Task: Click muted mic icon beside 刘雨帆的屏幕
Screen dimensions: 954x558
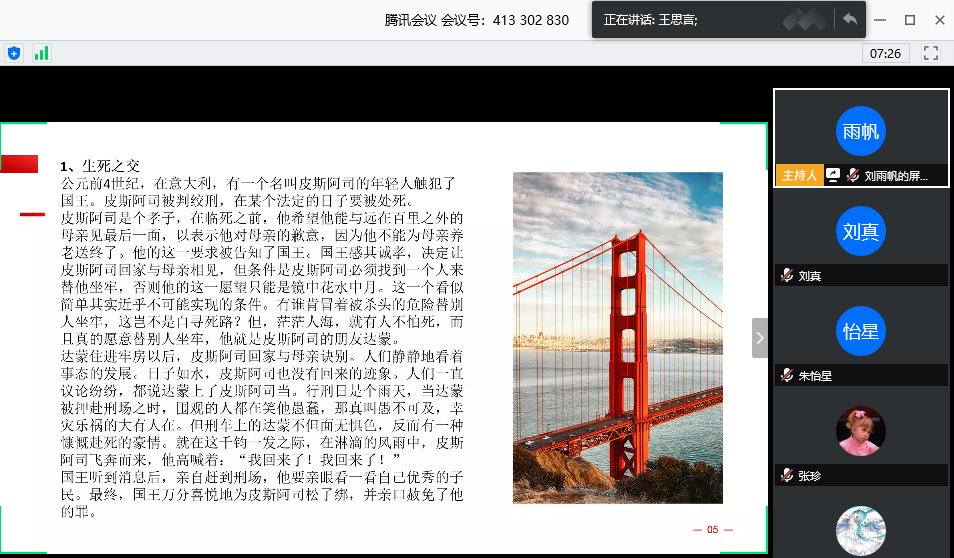Action: coord(853,175)
